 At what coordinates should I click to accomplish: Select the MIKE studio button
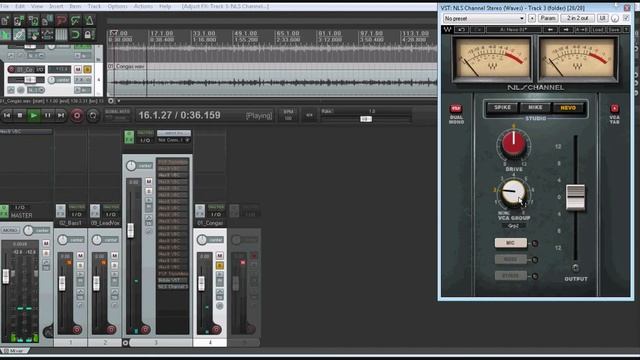point(536,108)
